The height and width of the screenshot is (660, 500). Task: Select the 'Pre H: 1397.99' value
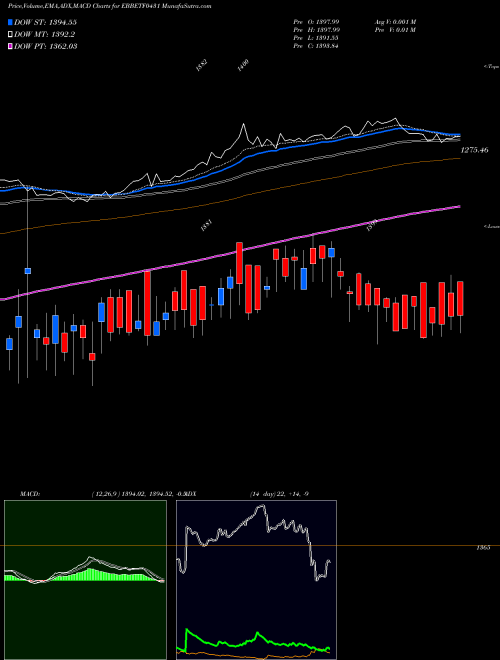click(x=316, y=29)
